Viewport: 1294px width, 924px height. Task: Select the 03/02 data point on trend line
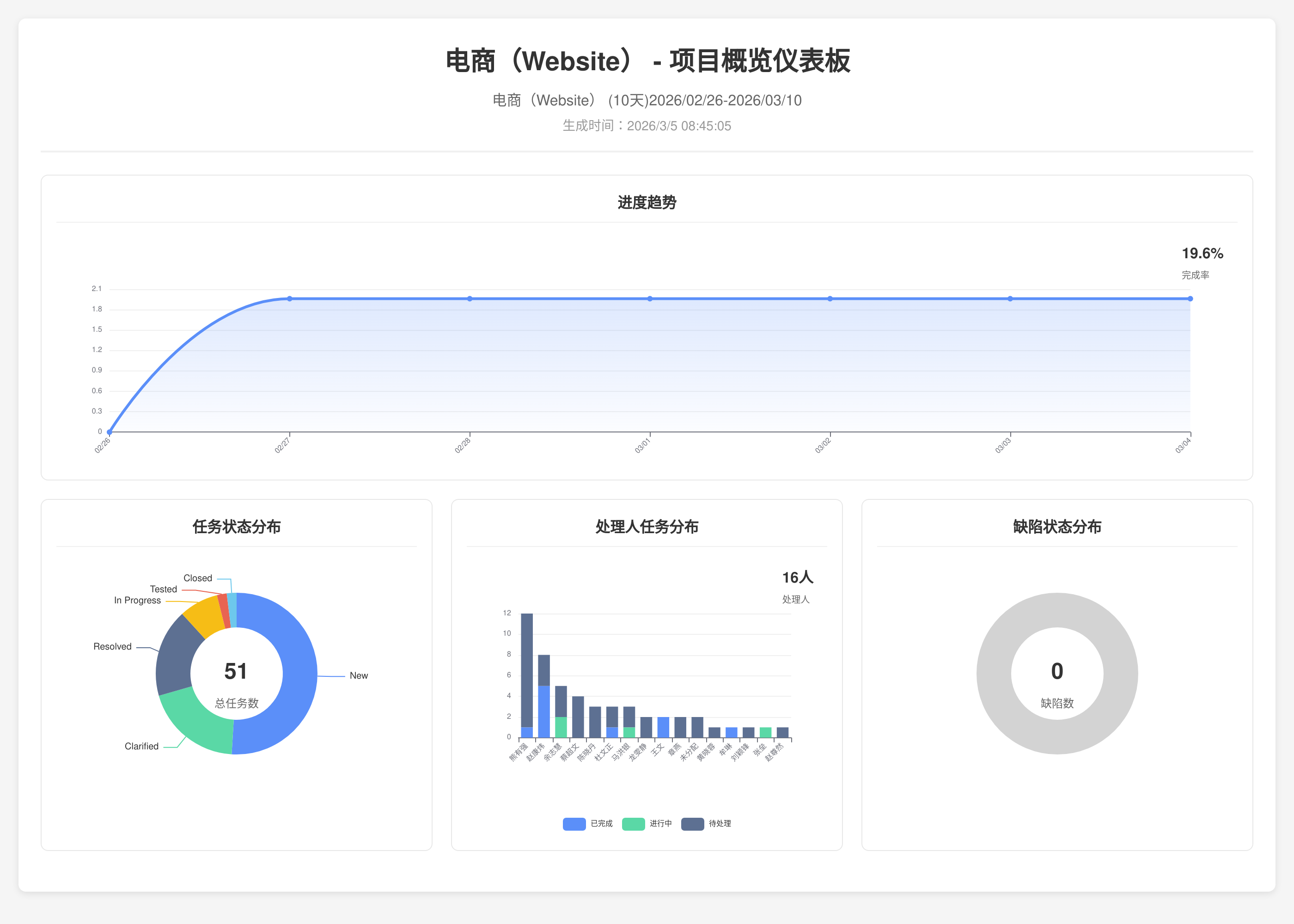pyautogui.click(x=830, y=299)
